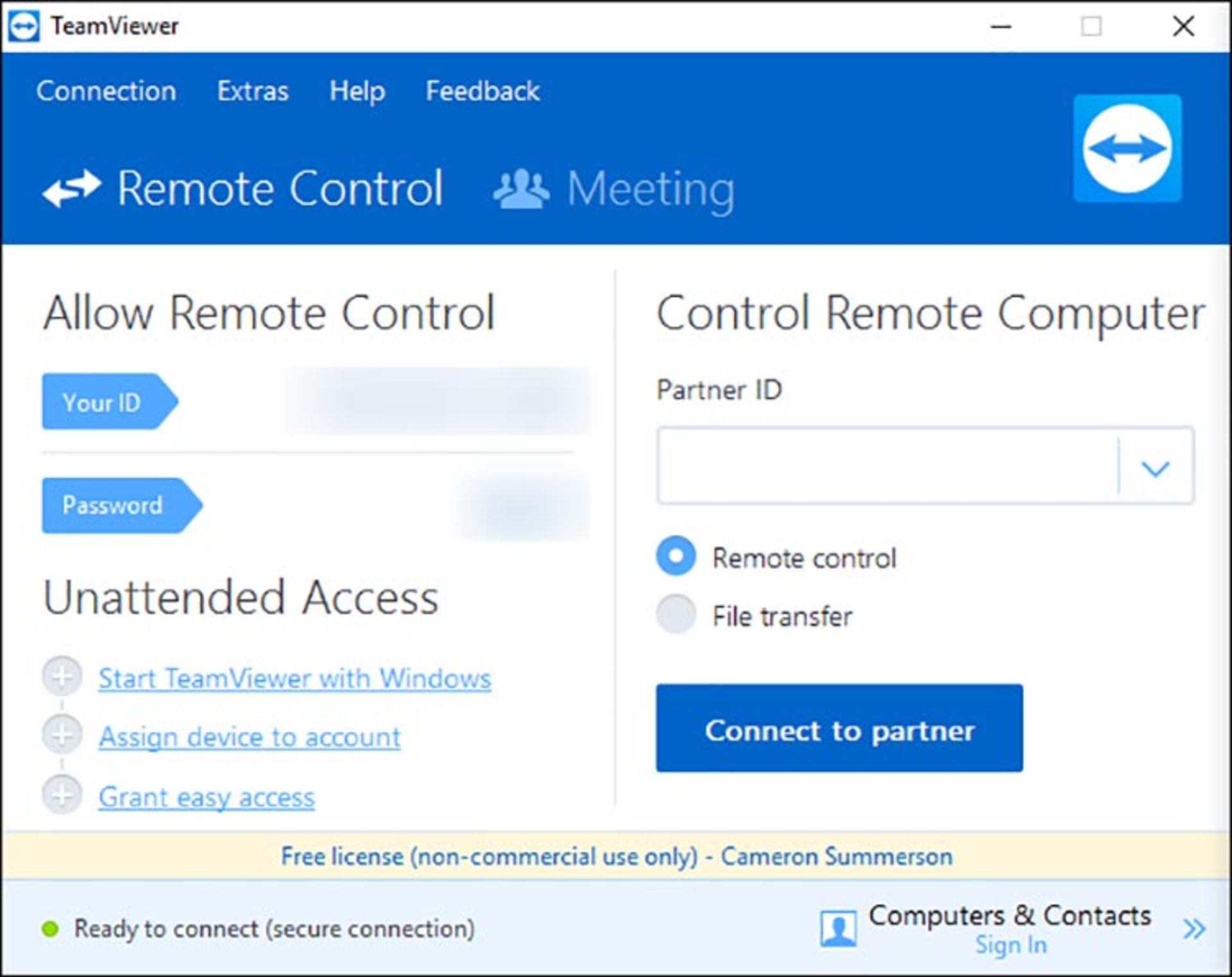
Task: Click the Computers & Contacts person icon
Action: [837, 928]
